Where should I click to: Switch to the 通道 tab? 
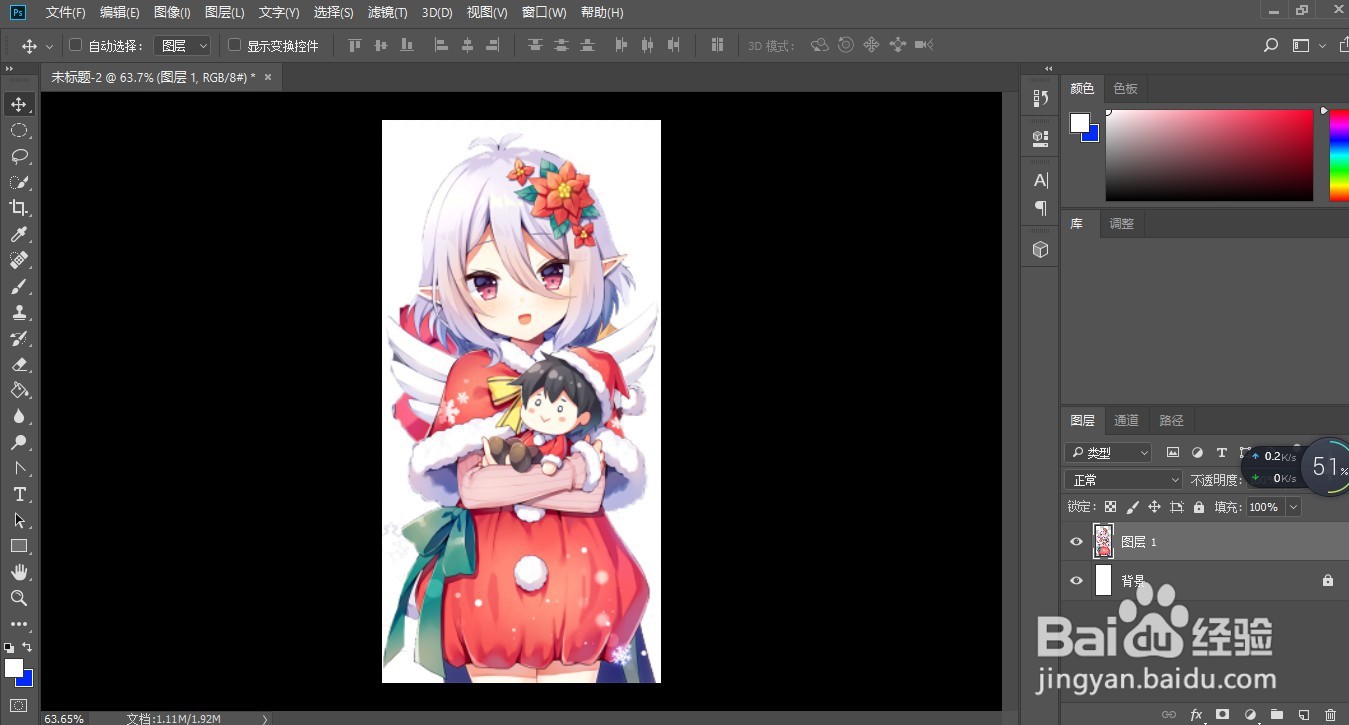coord(1126,421)
